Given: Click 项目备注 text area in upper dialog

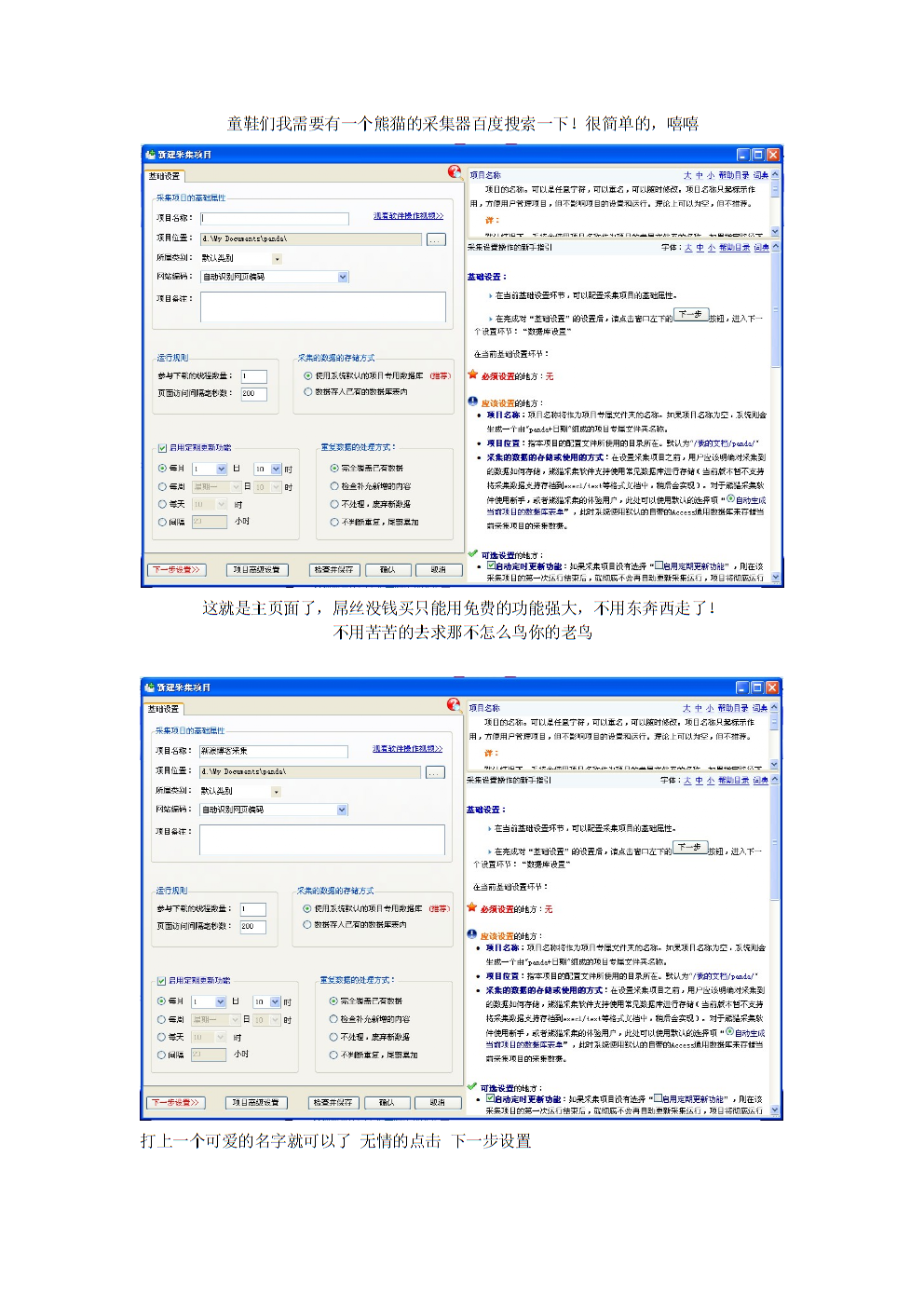Looking at the screenshot, I should point(322,306).
